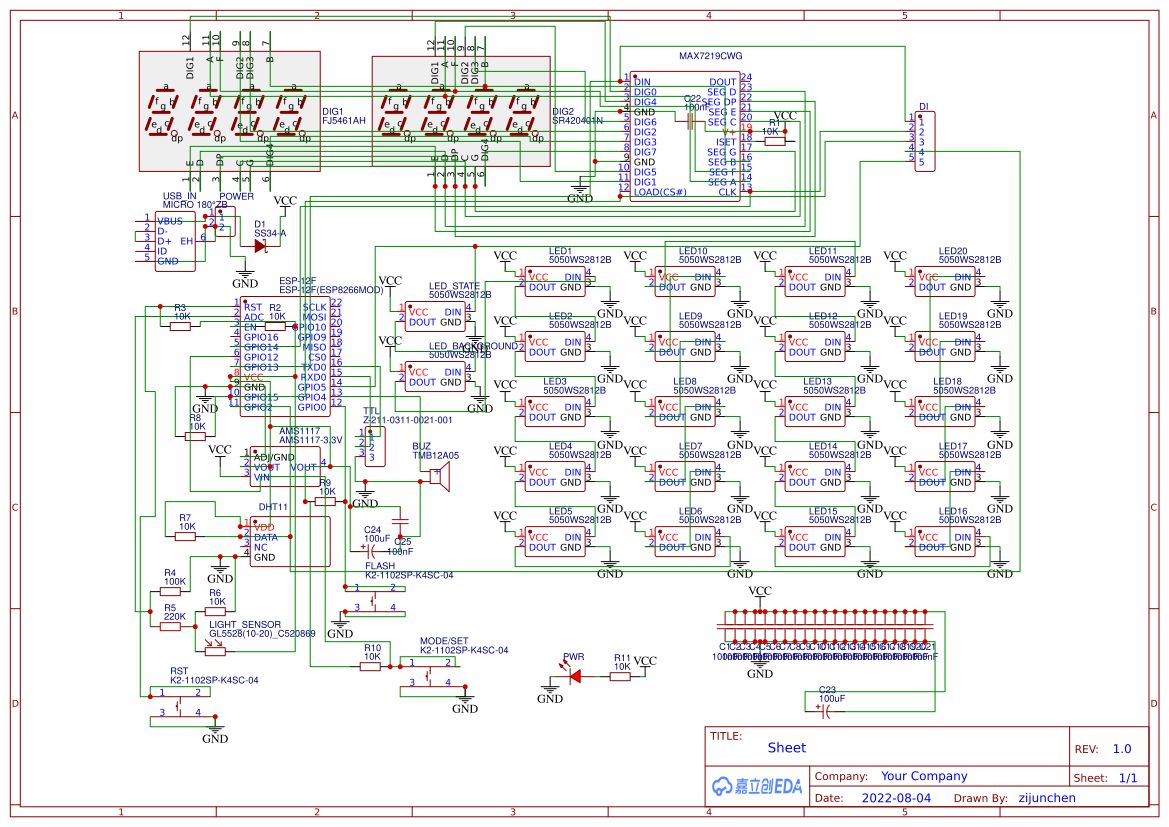Screen dimensions: 1169x827
Task: Click the SR420401N part label
Action: (578, 121)
